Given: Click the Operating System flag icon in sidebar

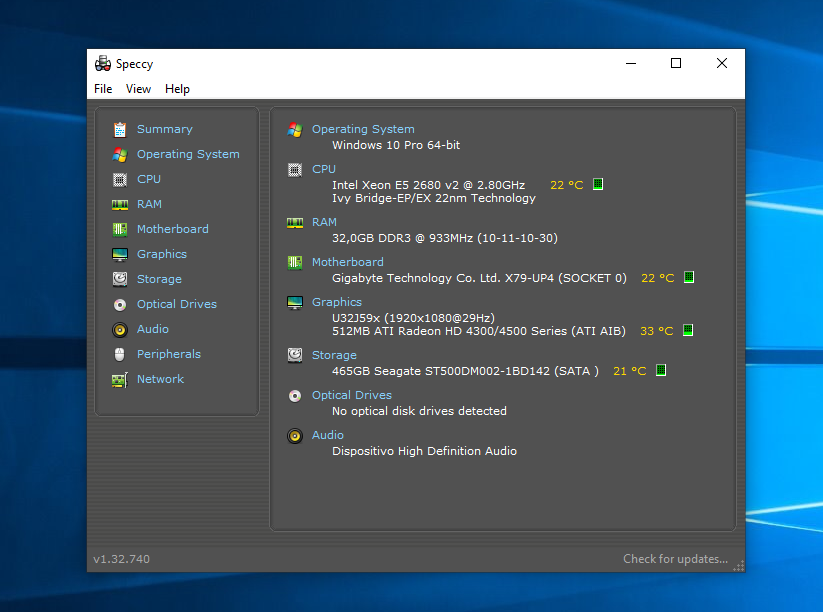Looking at the screenshot, I should pos(120,154).
